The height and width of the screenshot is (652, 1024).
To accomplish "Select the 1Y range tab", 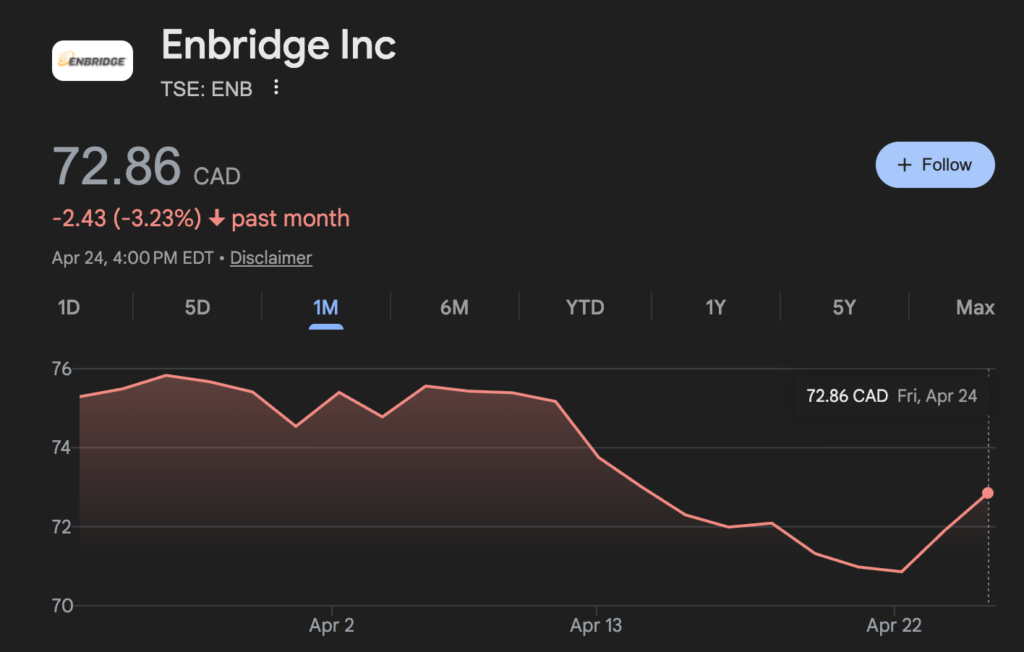I will click(x=715, y=308).
